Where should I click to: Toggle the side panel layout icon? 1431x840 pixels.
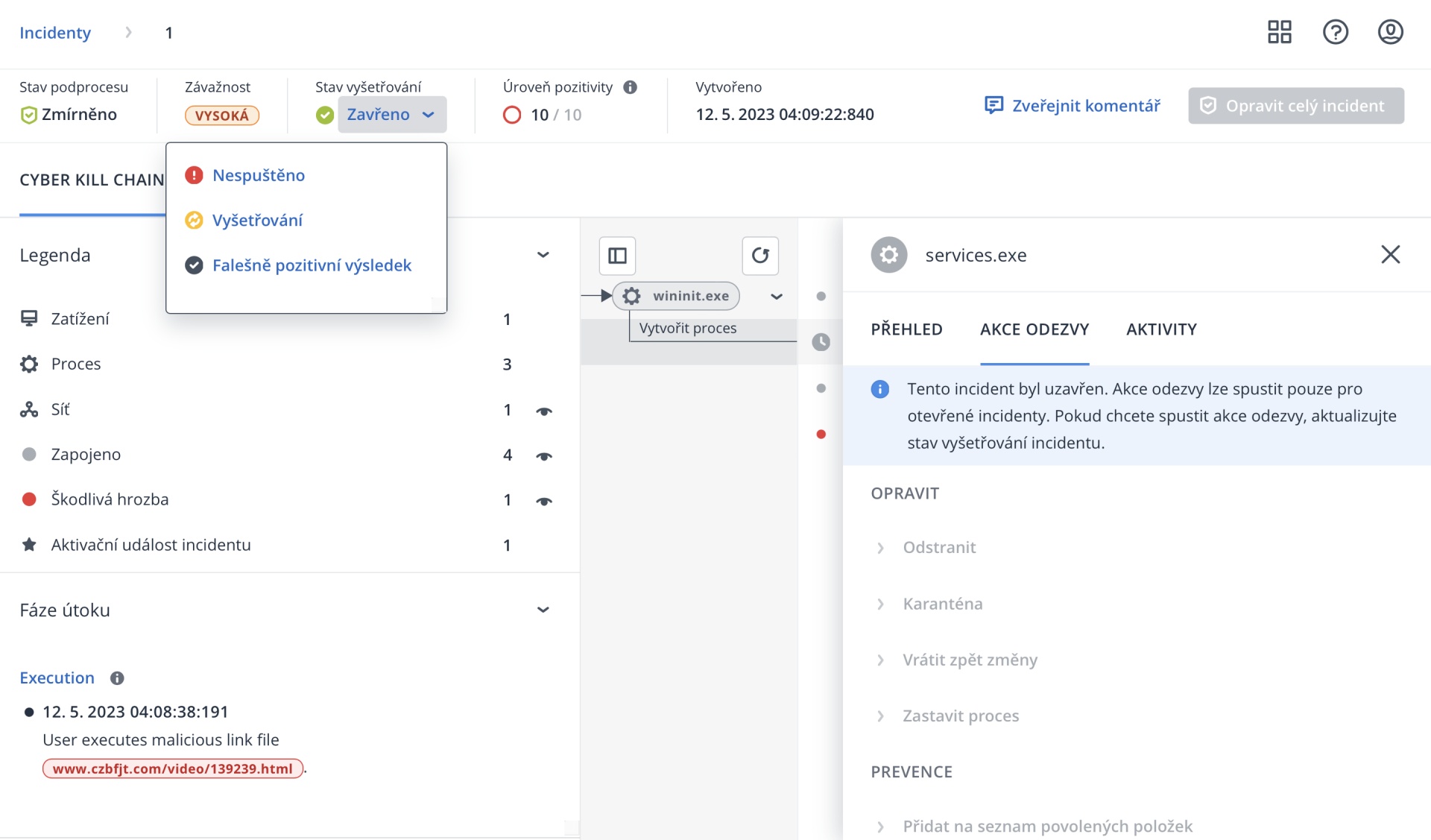(618, 256)
